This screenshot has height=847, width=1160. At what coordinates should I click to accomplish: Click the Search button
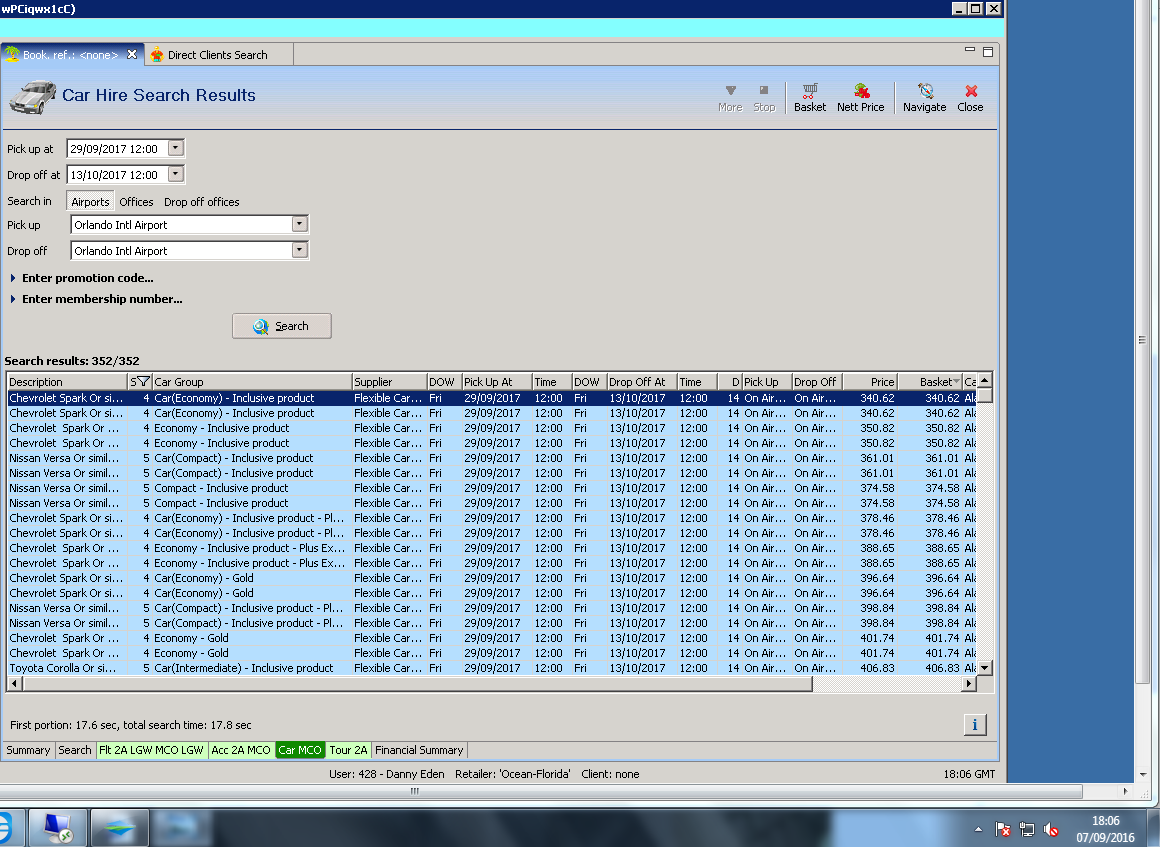[281, 326]
